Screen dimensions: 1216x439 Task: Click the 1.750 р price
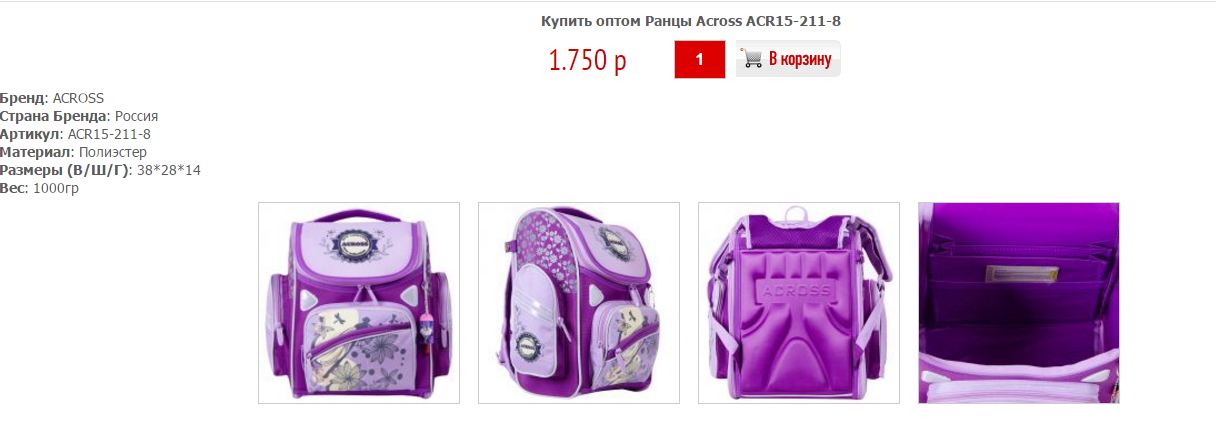pyautogui.click(x=588, y=60)
